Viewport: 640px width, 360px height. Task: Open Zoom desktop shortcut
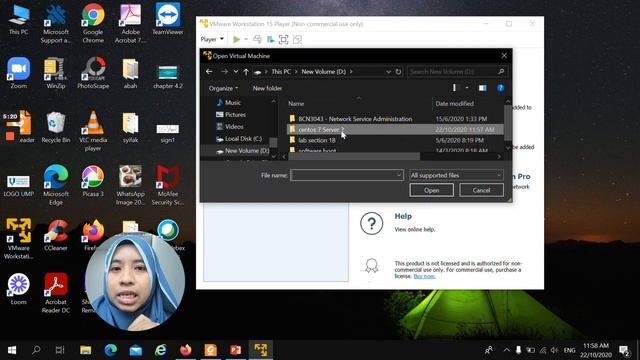(x=18, y=73)
